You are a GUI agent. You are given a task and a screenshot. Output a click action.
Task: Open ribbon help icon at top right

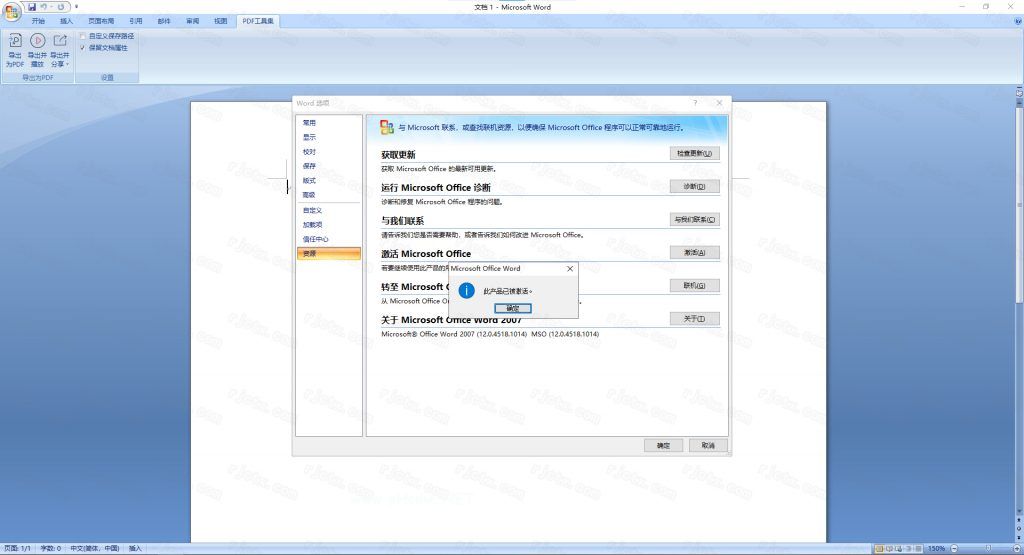tap(1017, 21)
